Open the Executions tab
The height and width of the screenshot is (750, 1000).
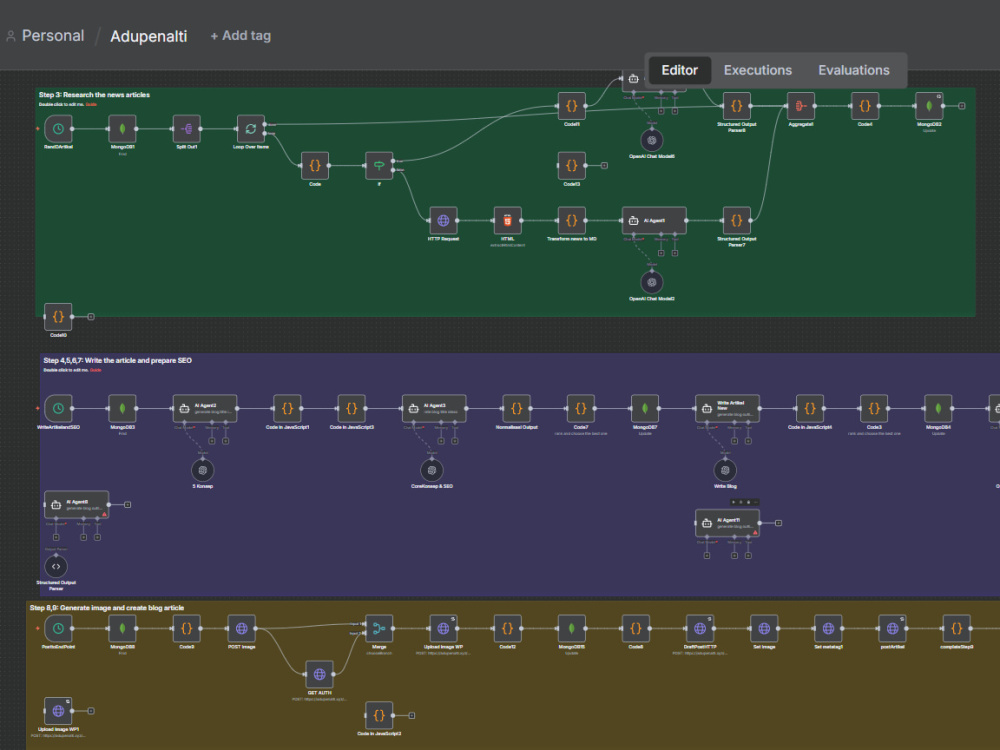(758, 70)
